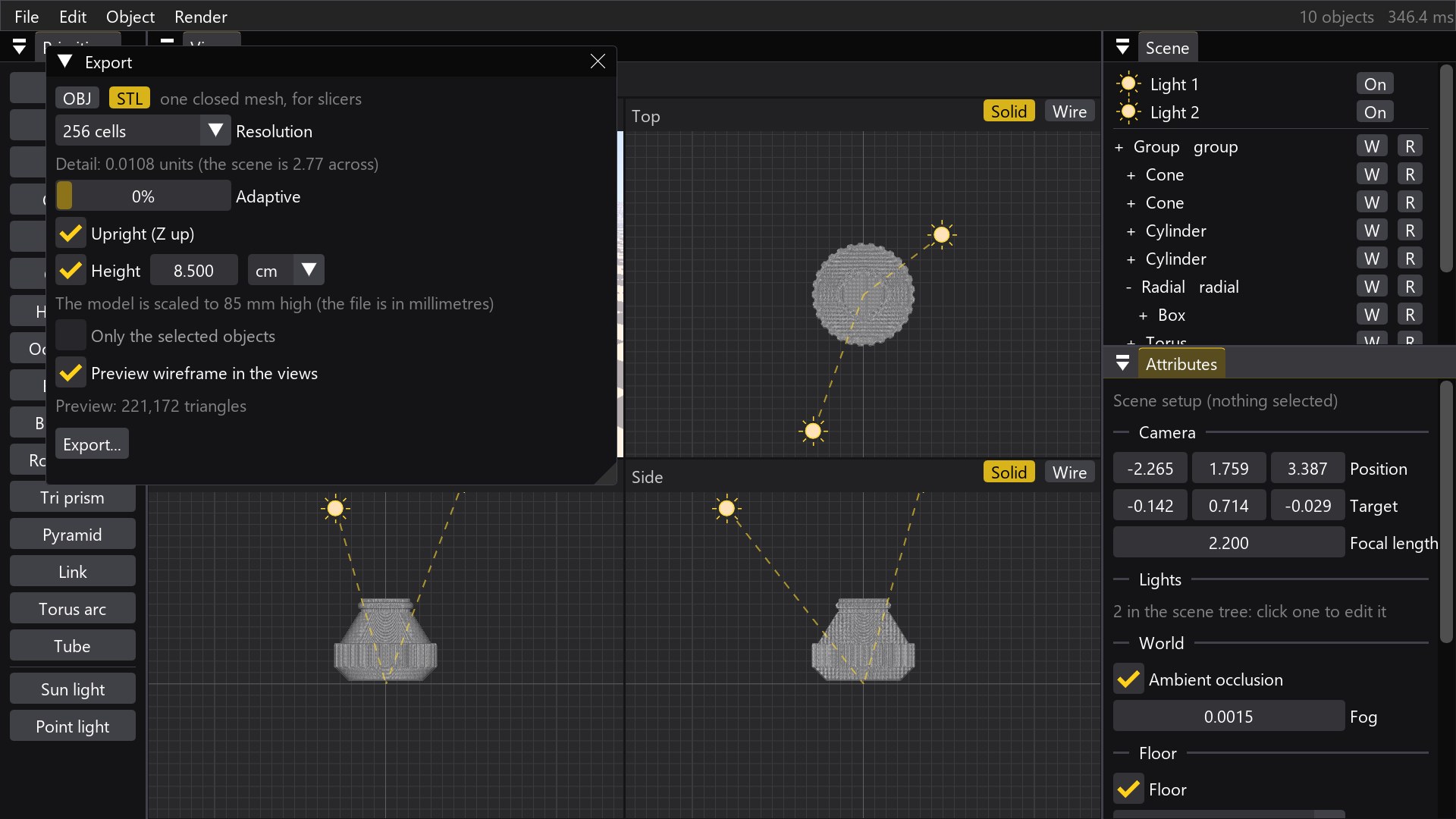Switch to the Attributes tab
The height and width of the screenshot is (819, 1456).
coord(1181,364)
